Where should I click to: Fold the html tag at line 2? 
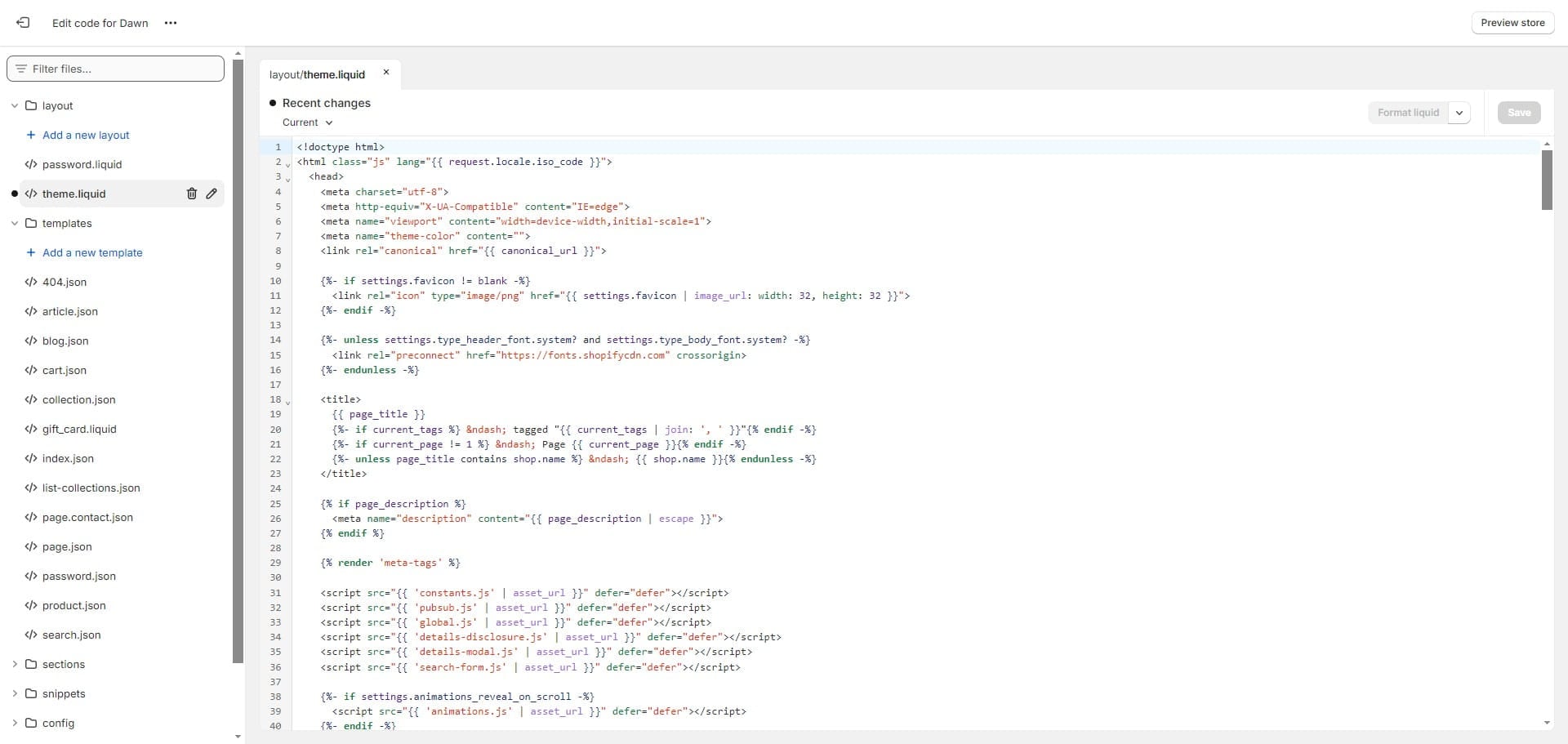coord(287,164)
